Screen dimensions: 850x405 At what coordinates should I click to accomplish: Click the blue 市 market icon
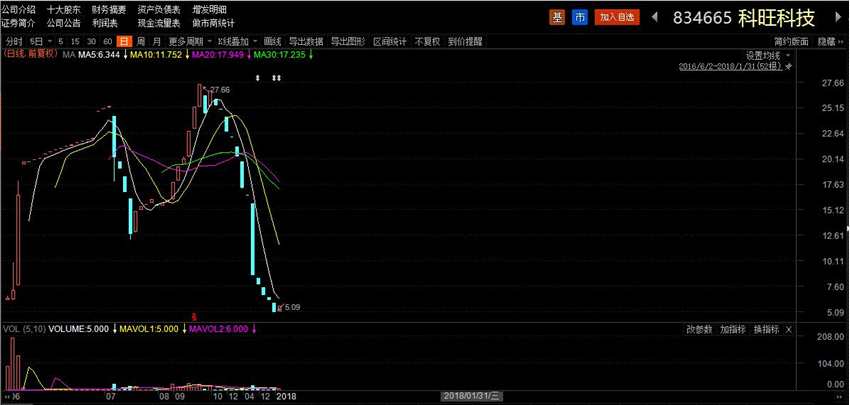(580, 17)
